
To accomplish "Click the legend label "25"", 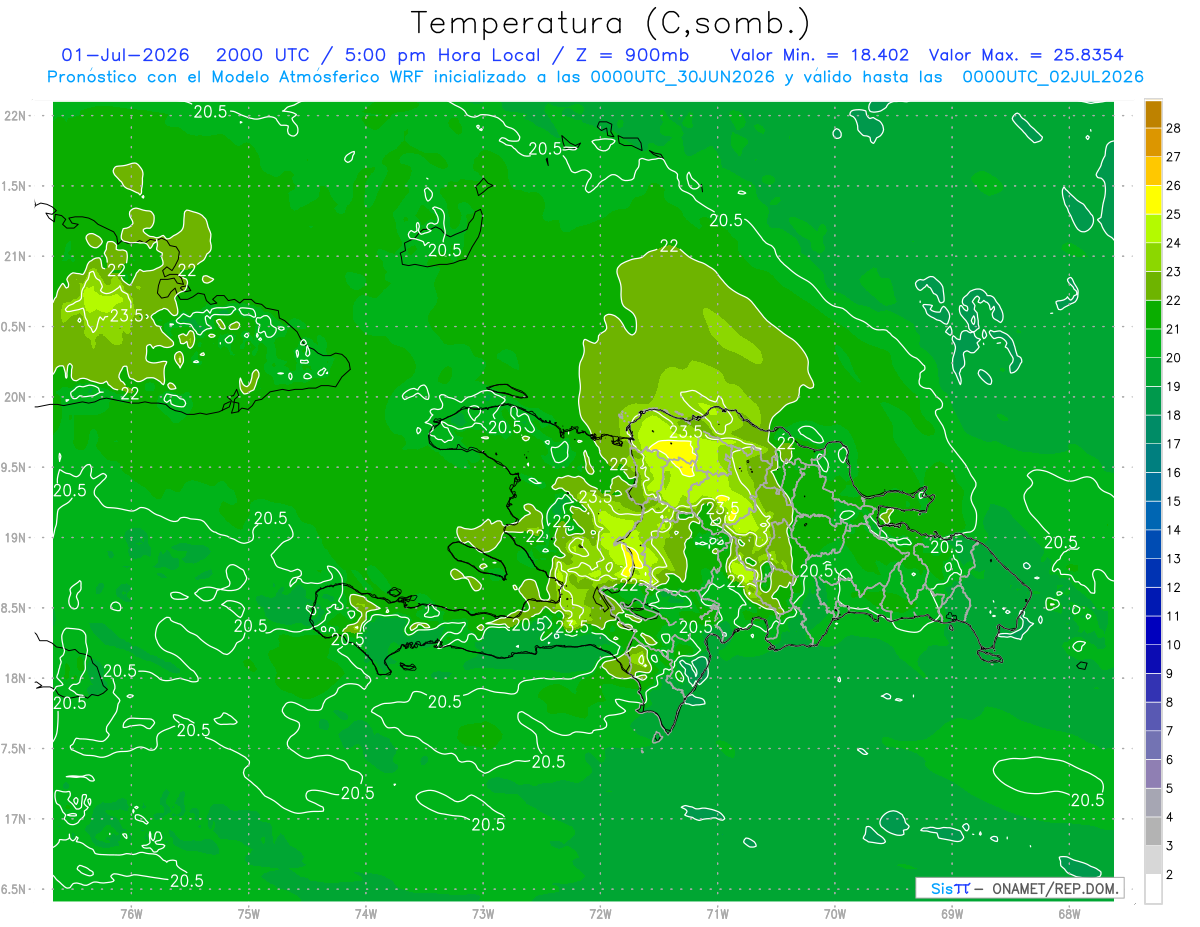I will click(x=1174, y=214).
